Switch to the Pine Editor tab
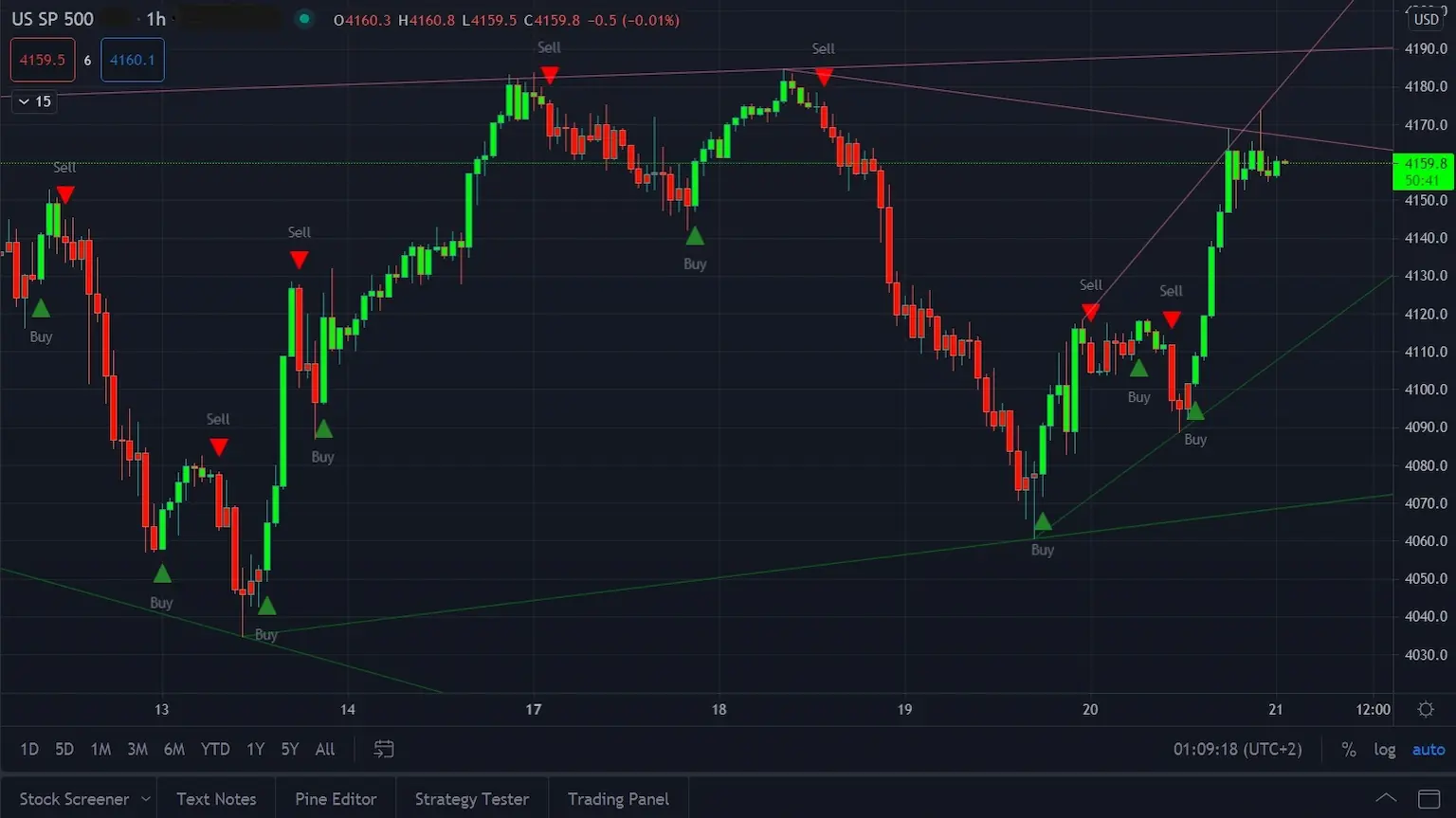 click(x=336, y=799)
